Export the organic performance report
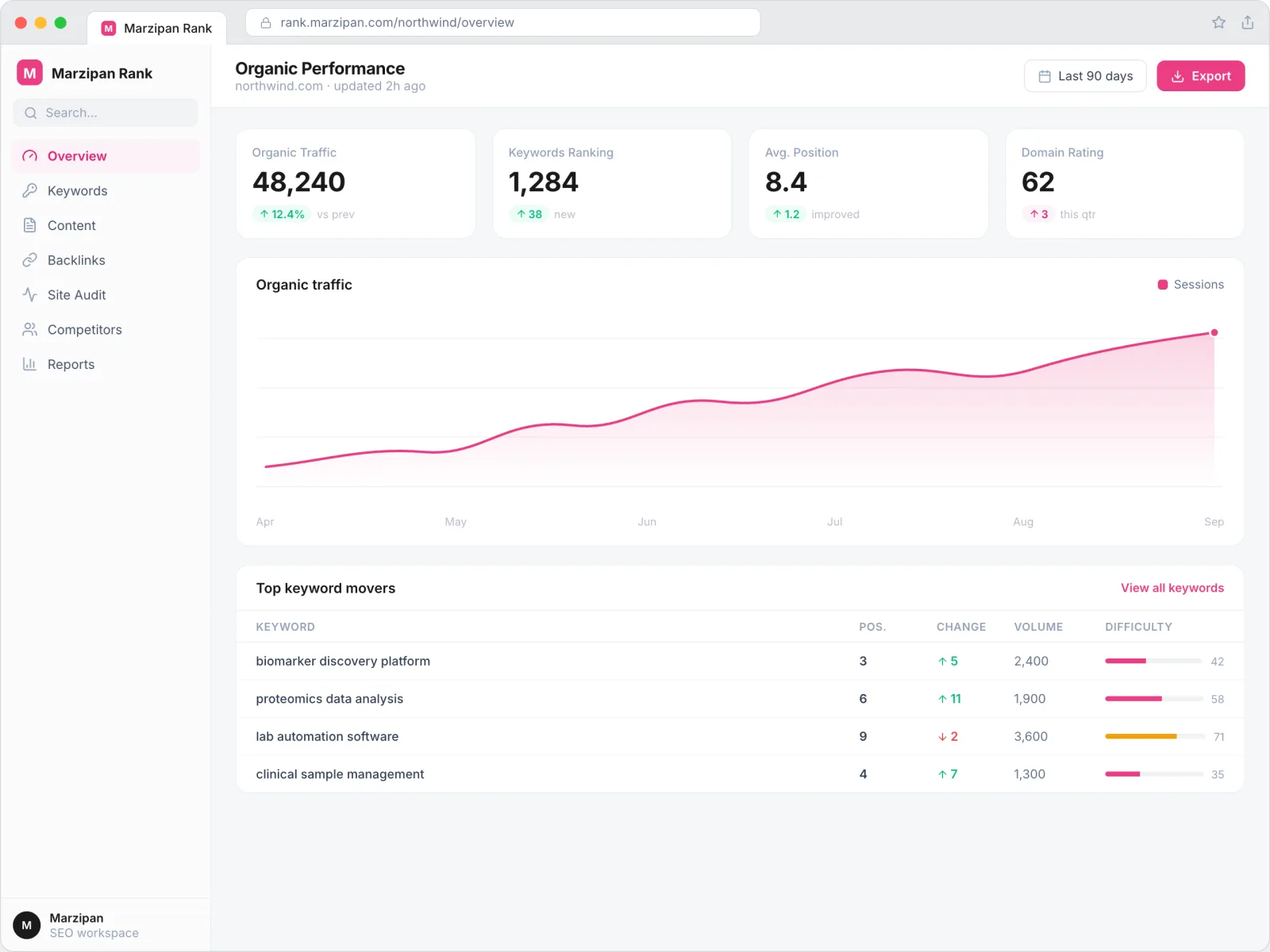This screenshot has height=952, width=1270. click(x=1200, y=76)
